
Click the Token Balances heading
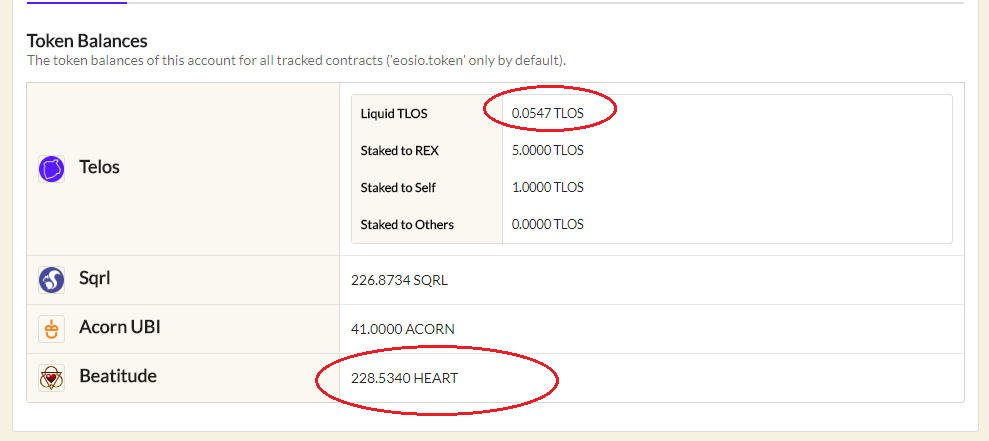pos(87,41)
